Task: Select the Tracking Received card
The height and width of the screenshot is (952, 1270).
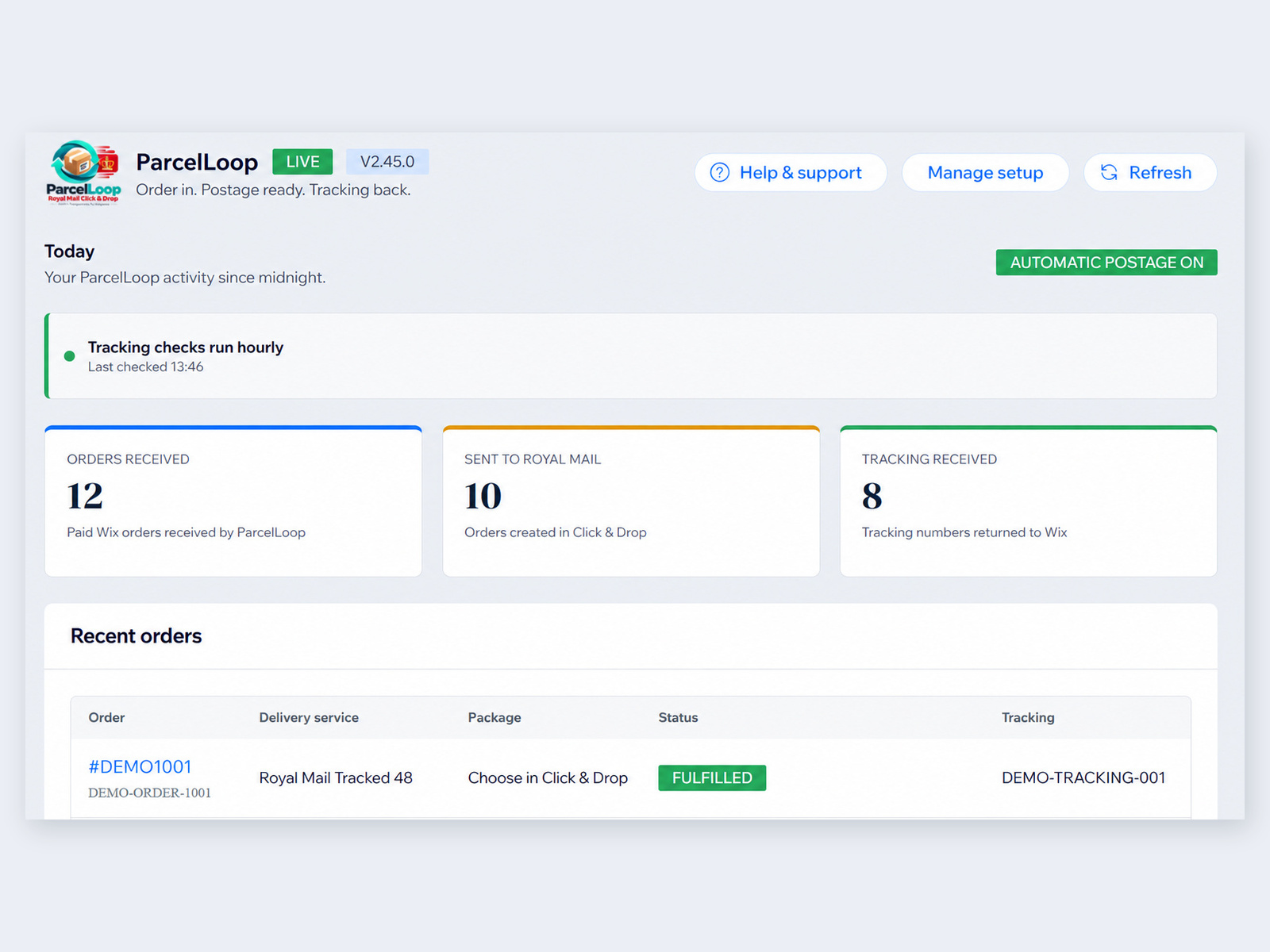Action: pyautogui.click(x=1029, y=501)
